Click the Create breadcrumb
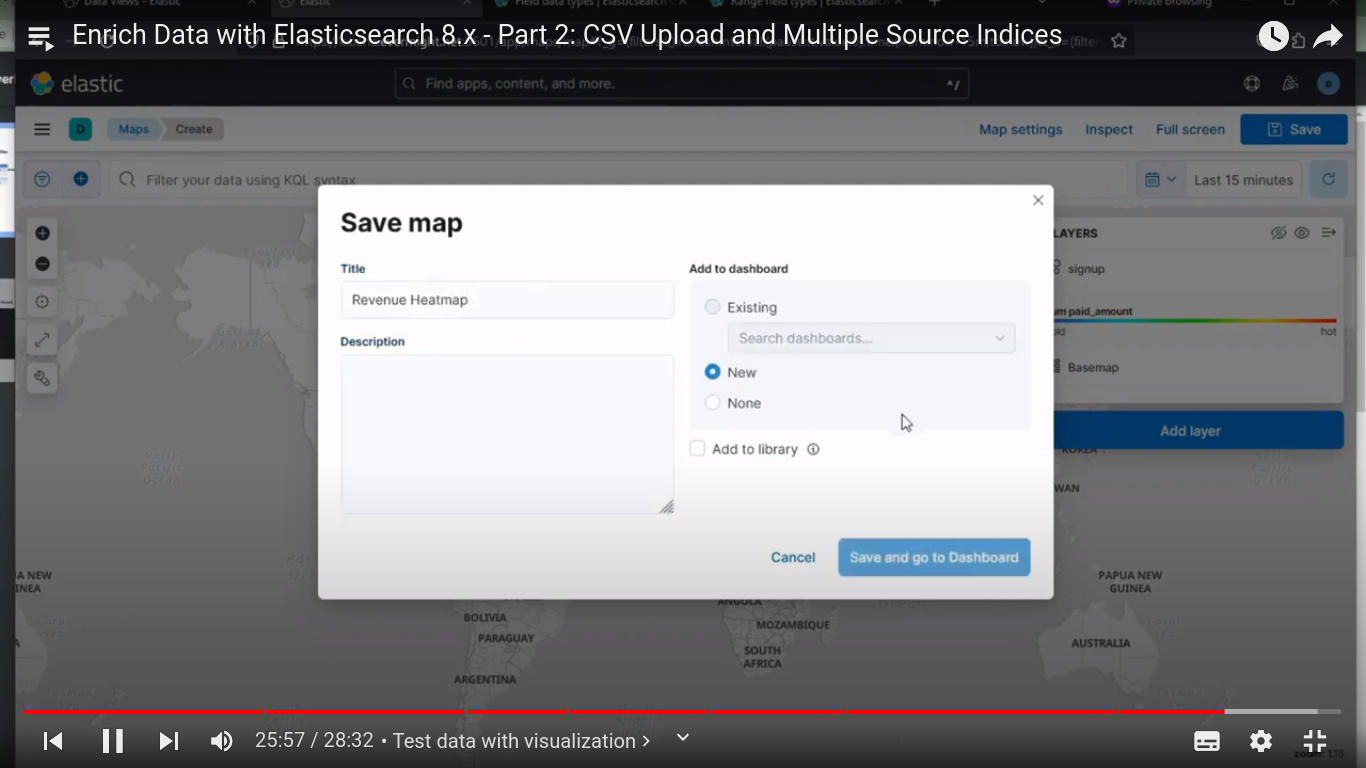 coord(194,129)
